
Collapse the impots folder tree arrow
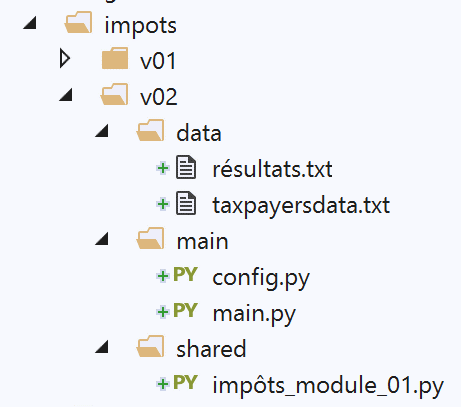(x=30, y=23)
